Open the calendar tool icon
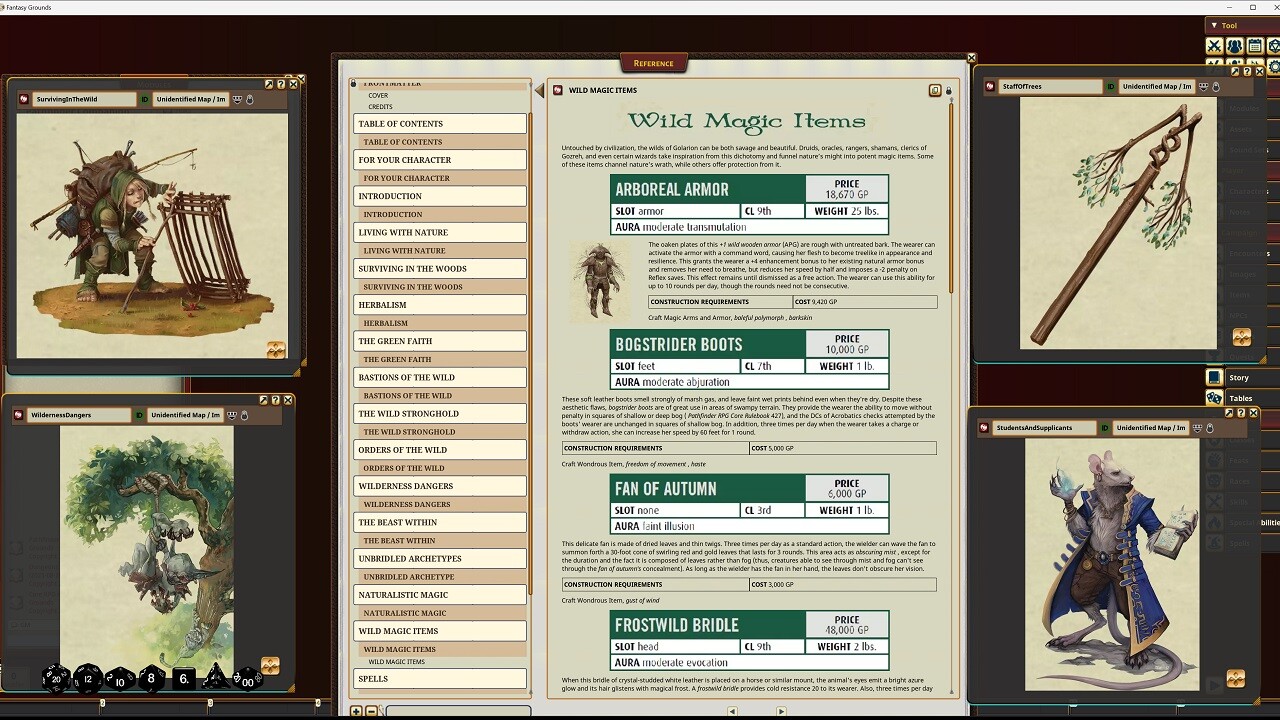This screenshot has width=1280, height=720. 1254,46
